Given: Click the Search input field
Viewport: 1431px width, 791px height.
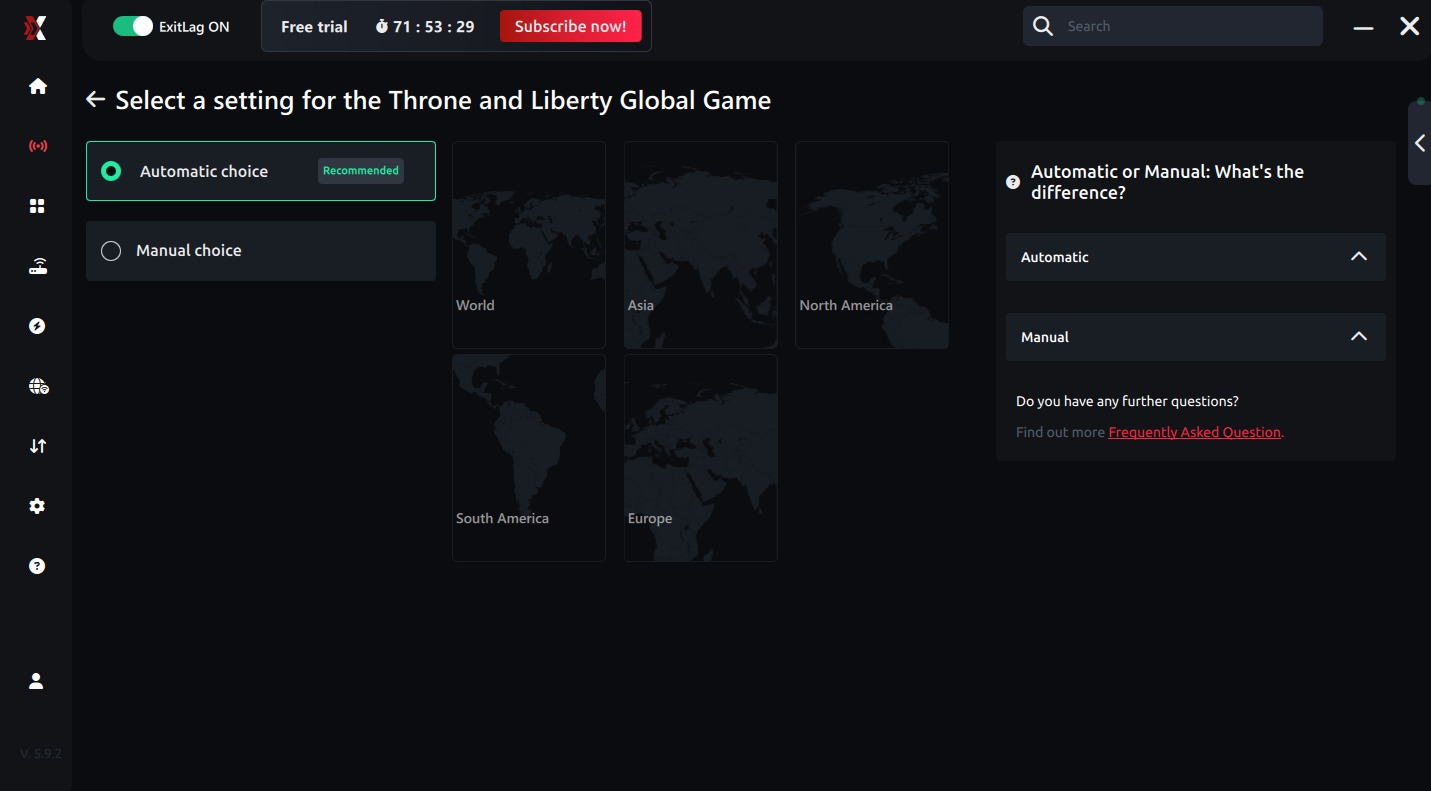Looking at the screenshot, I should 1173,26.
